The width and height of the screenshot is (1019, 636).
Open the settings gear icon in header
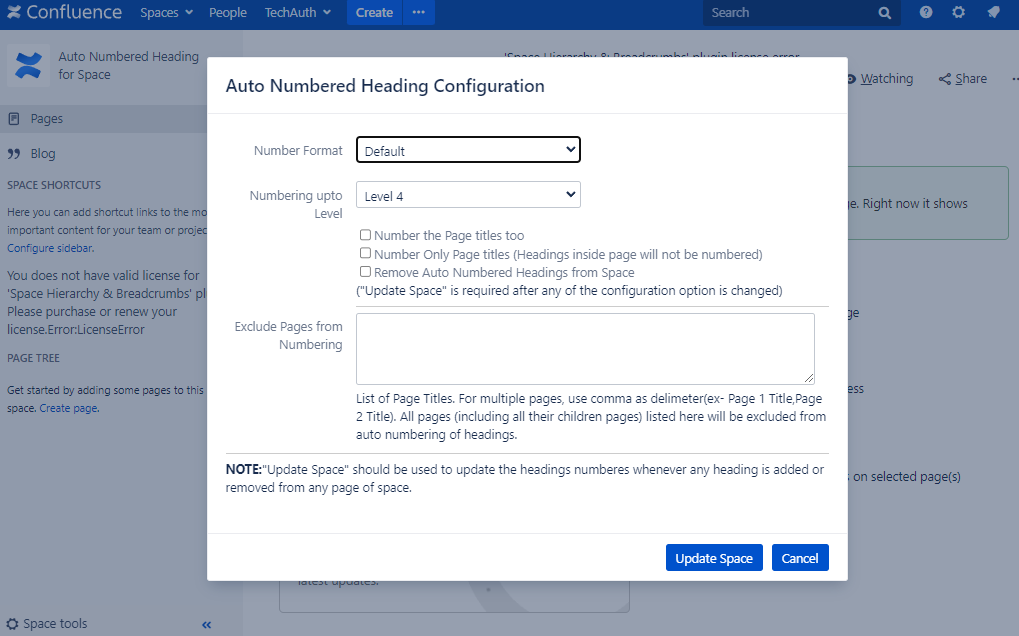[x=959, y=12]
